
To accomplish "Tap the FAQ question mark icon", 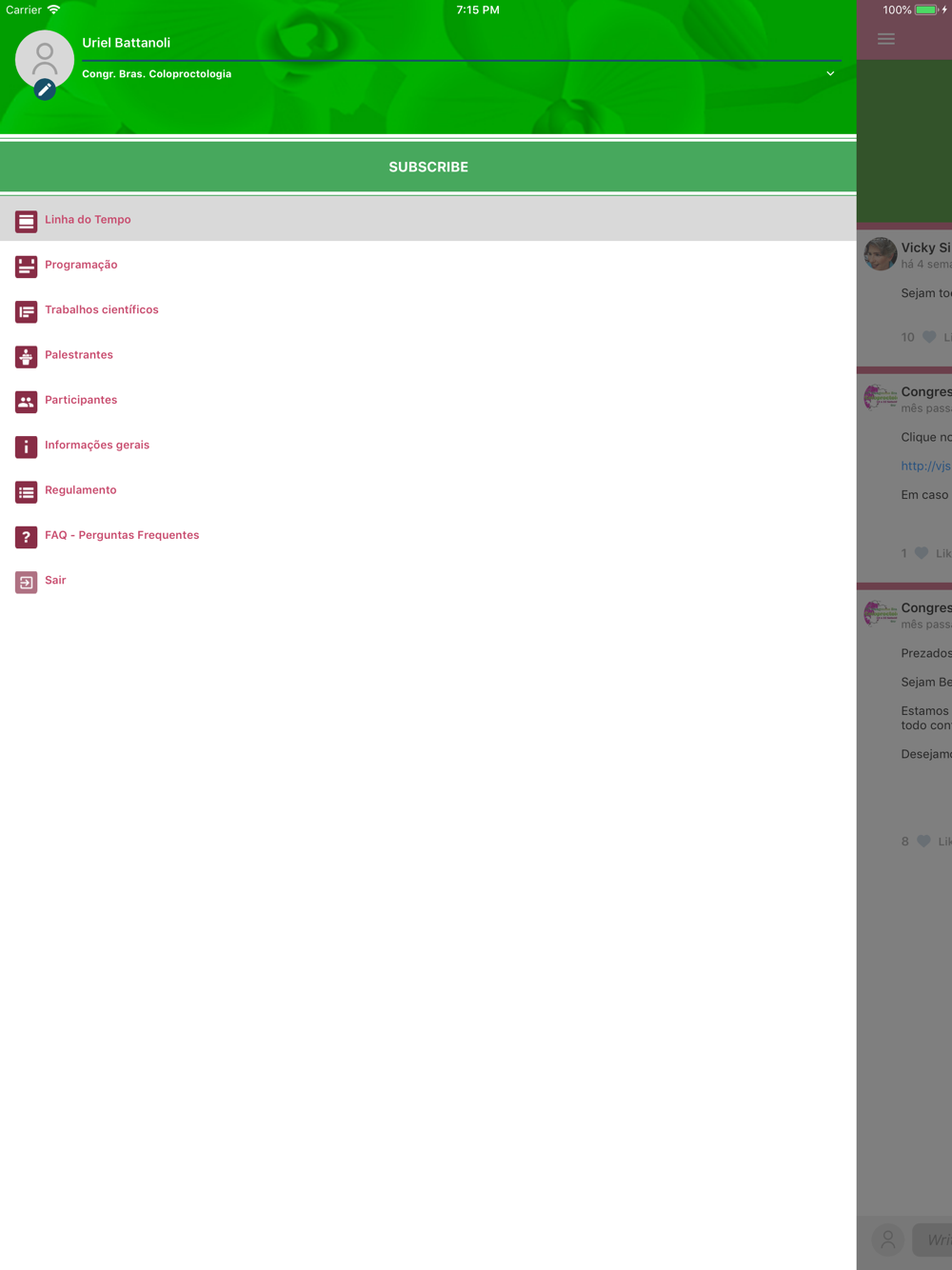I will coord(26,536).
